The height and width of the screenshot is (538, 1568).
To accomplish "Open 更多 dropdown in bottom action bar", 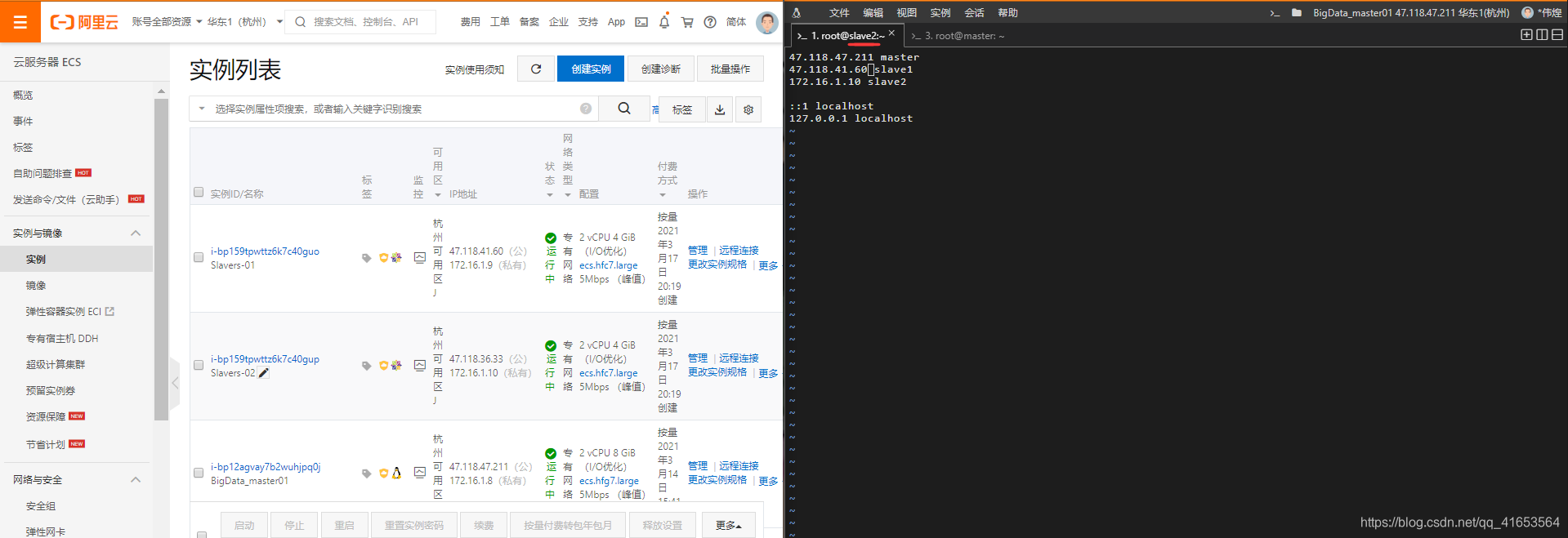I will pyautogui.click(x=729, y=525).
